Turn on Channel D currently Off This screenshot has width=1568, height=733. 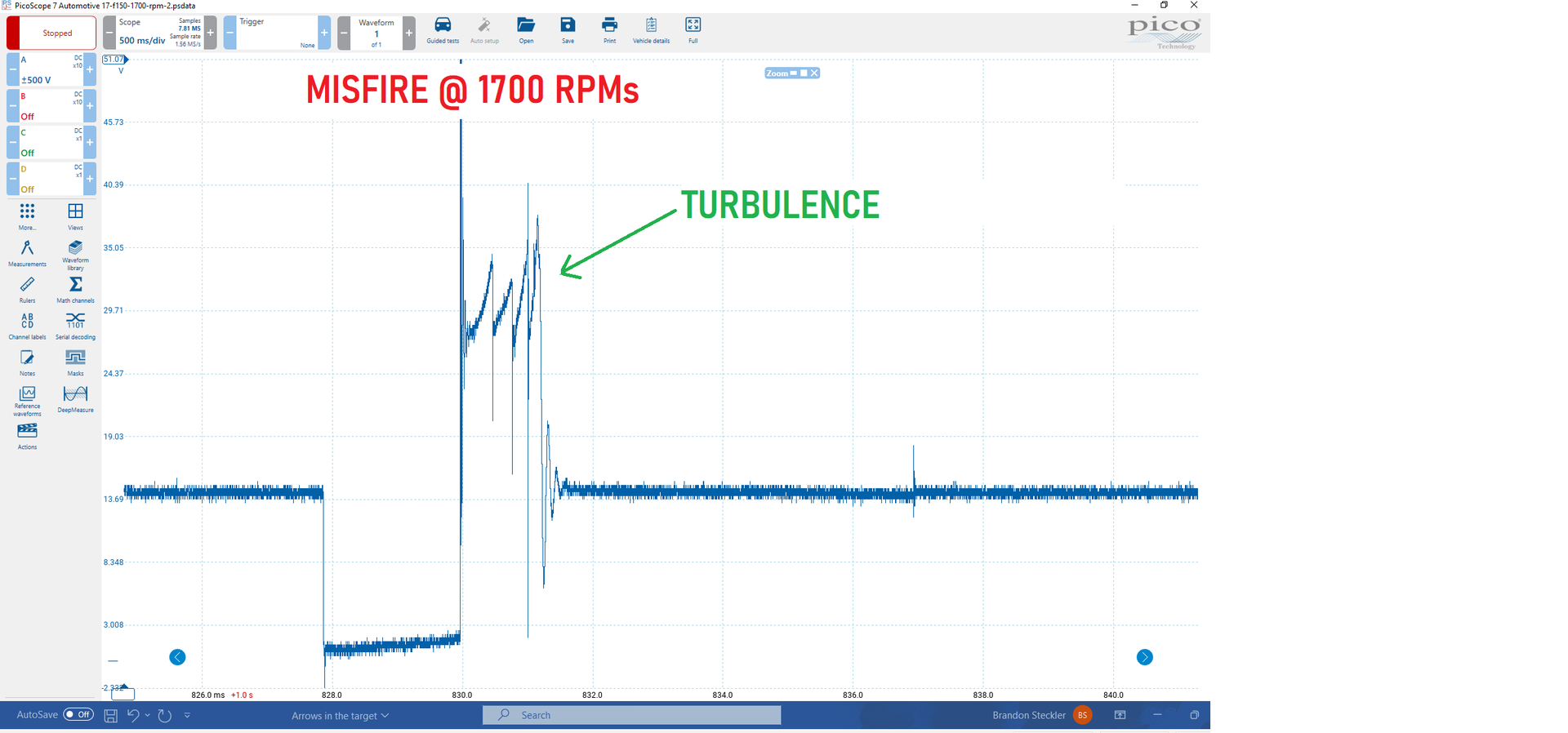[51, 179]
